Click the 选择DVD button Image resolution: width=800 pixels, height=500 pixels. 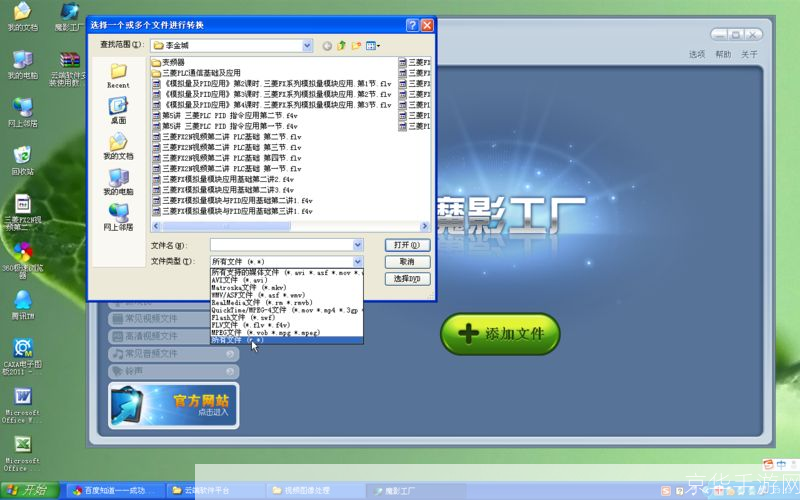coord(407,279)
